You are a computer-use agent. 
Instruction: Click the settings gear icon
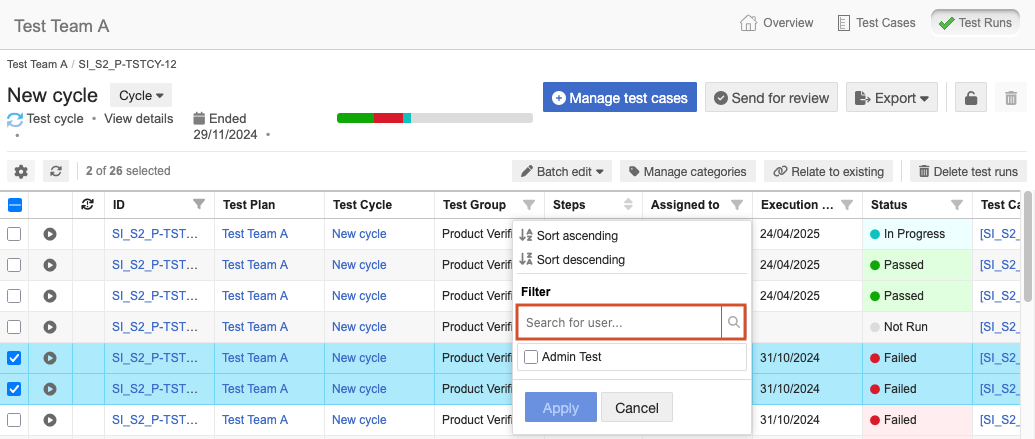click(21, 171)
